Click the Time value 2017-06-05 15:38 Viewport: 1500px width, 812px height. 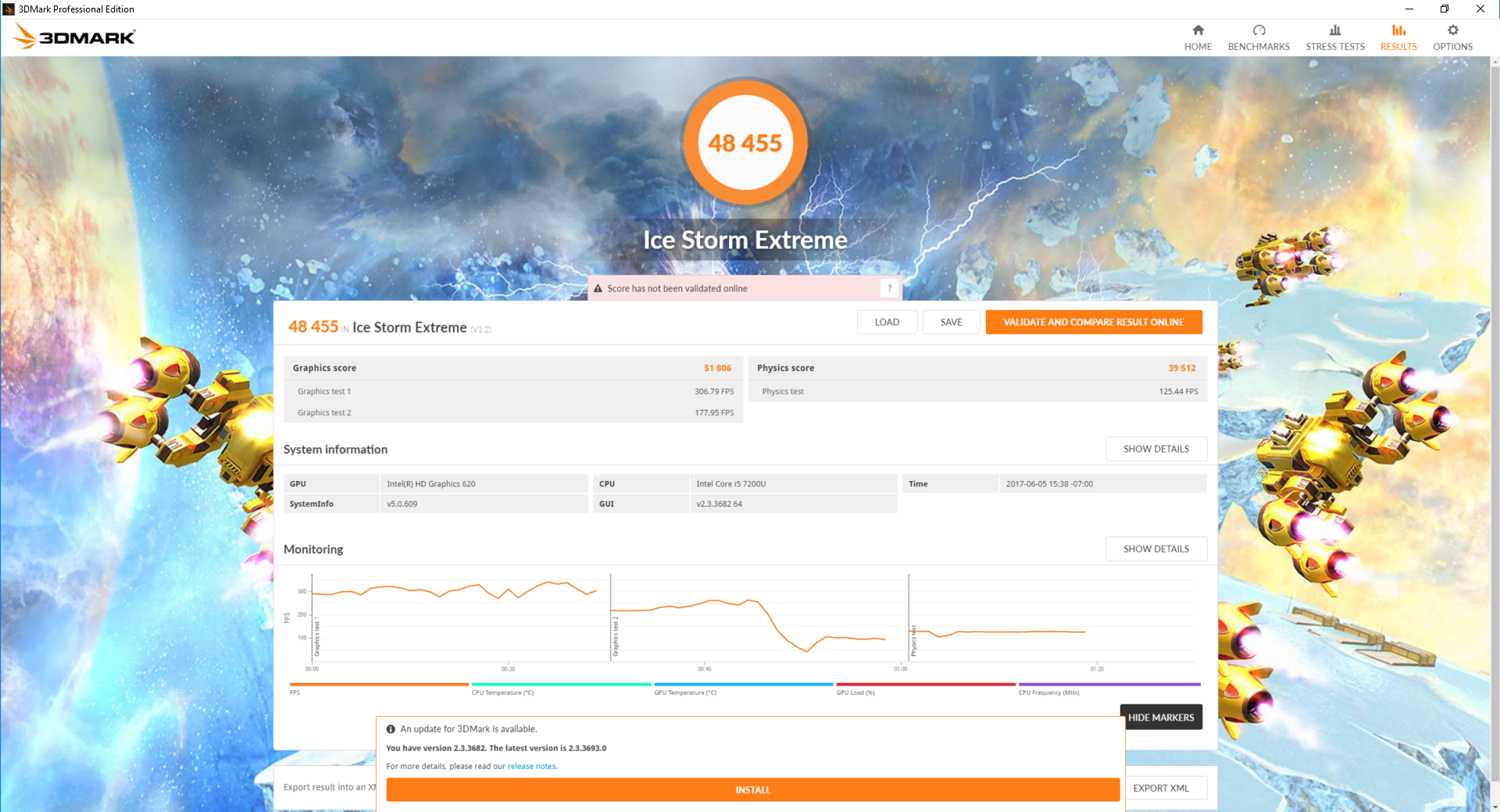click(x=1049, y=484)
